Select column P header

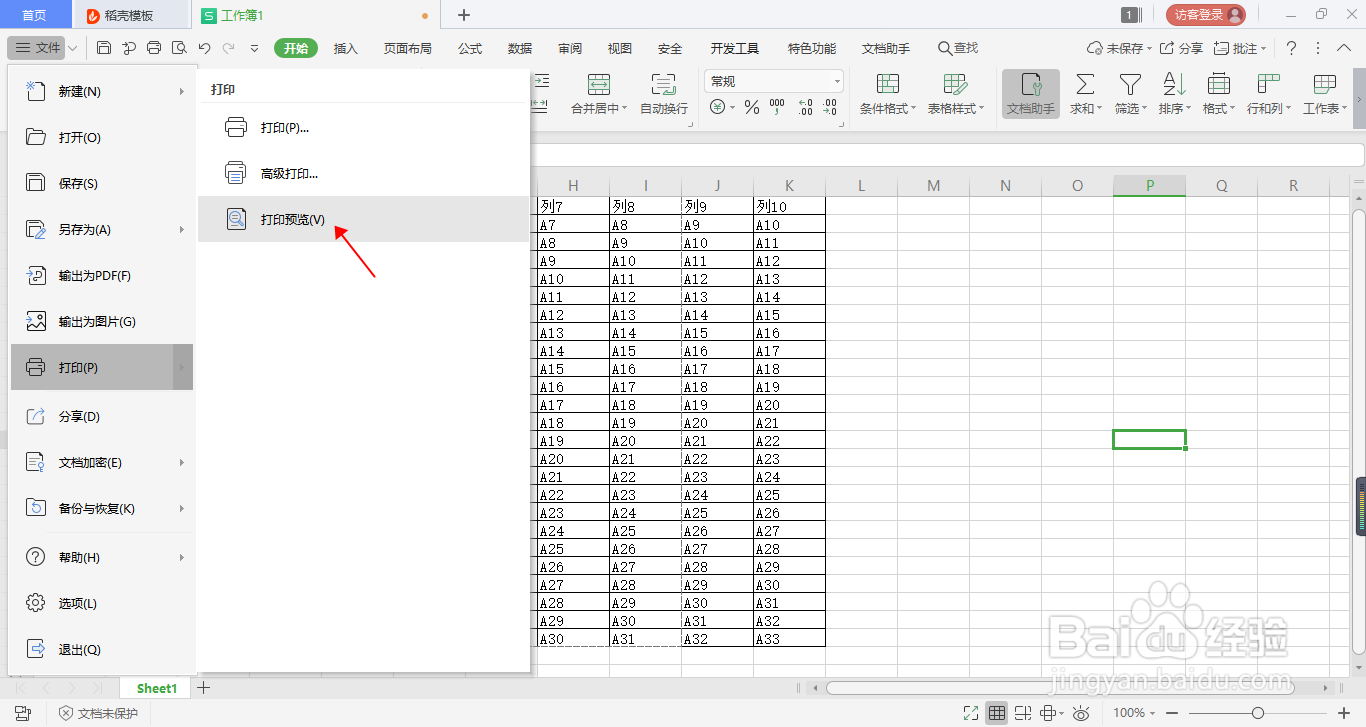[x=1150, y=186]
